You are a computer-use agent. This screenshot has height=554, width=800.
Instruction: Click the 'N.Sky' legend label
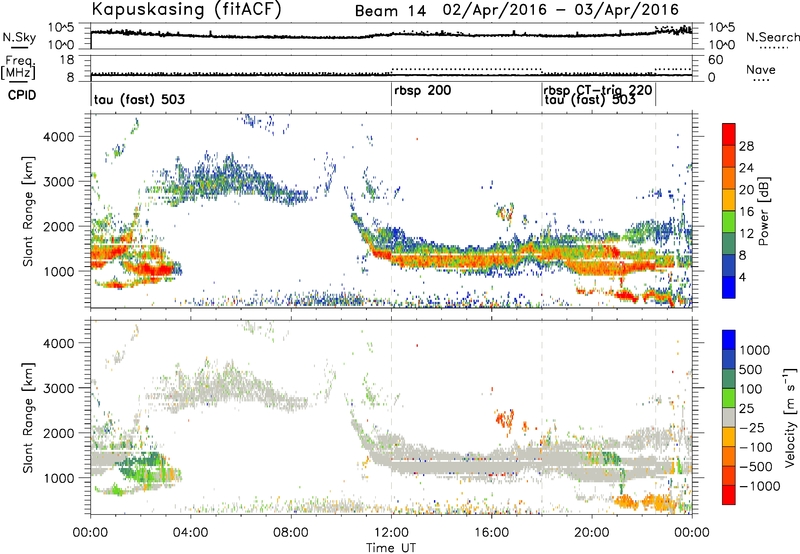pos(19,37)
